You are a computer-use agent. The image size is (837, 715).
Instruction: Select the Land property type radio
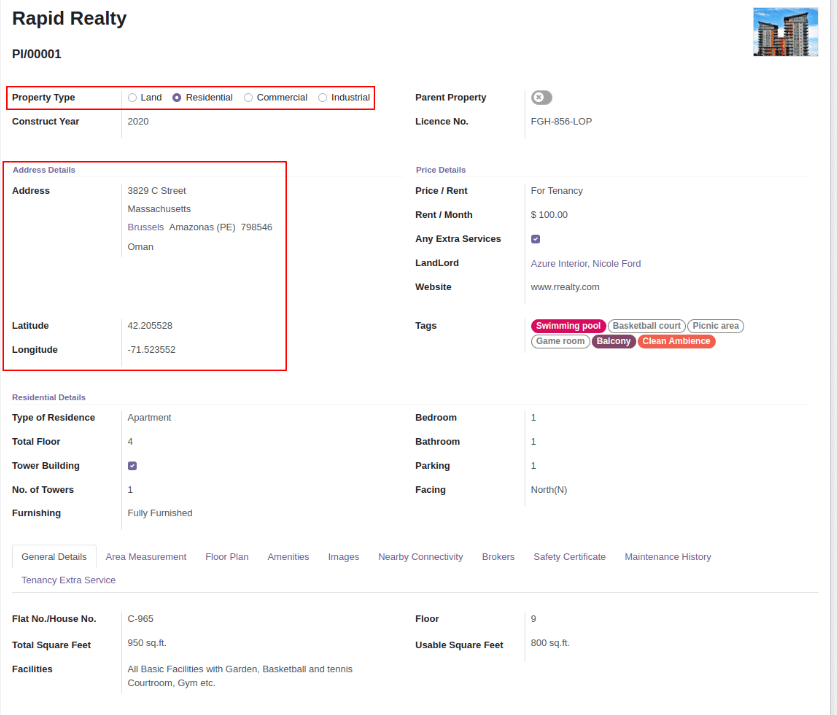point(133,98)
